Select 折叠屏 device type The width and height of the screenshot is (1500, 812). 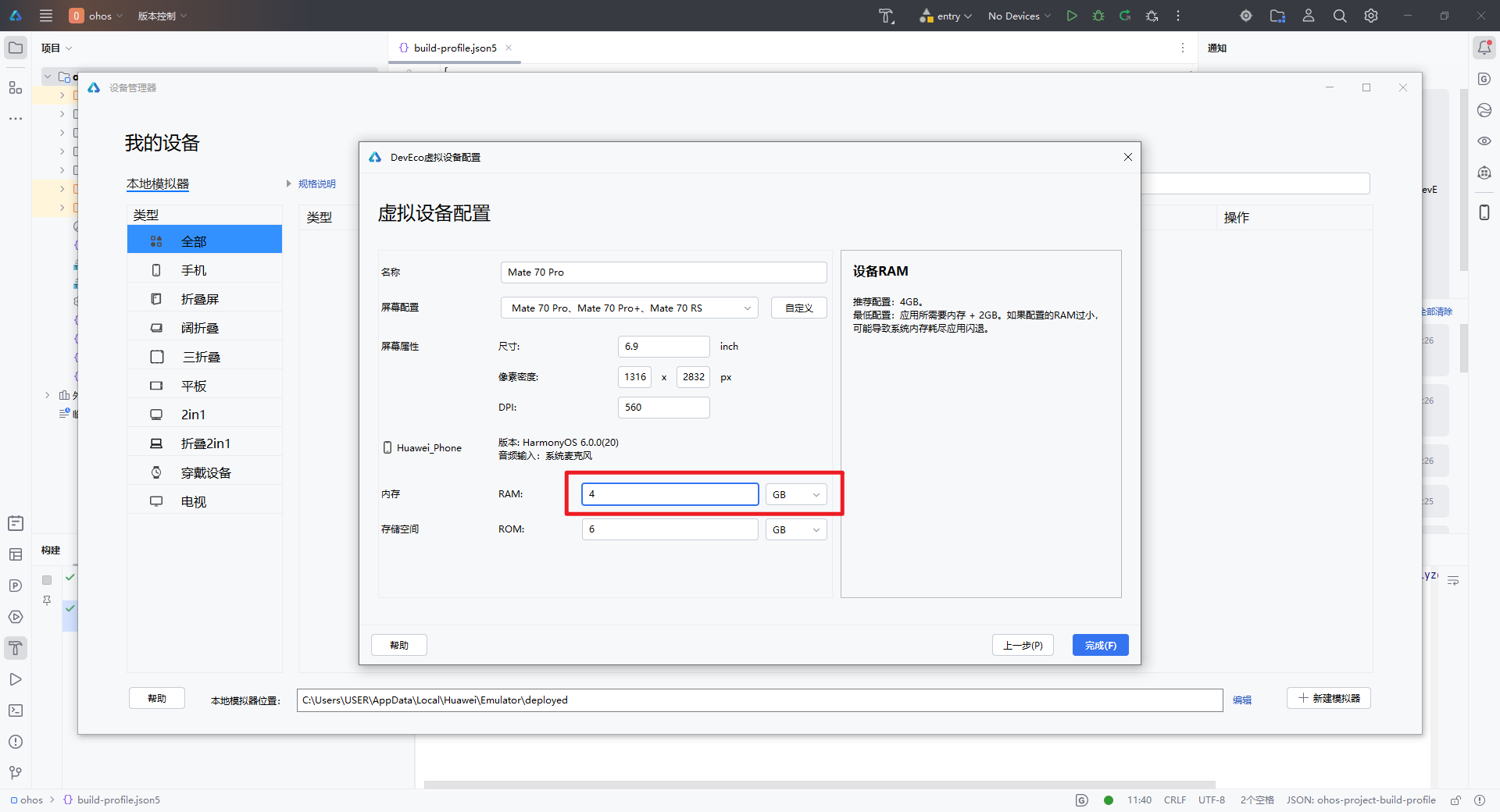pos(205,299)
